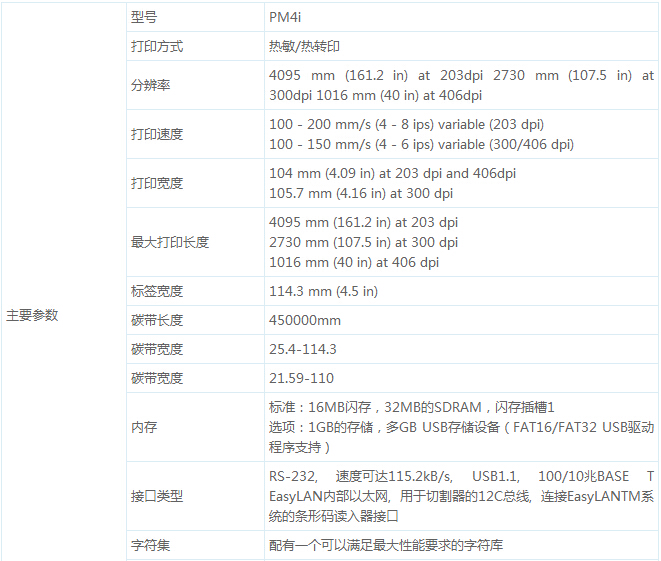
Task: Select the 接口类型 row label
Action: click(x=157, y=496)
